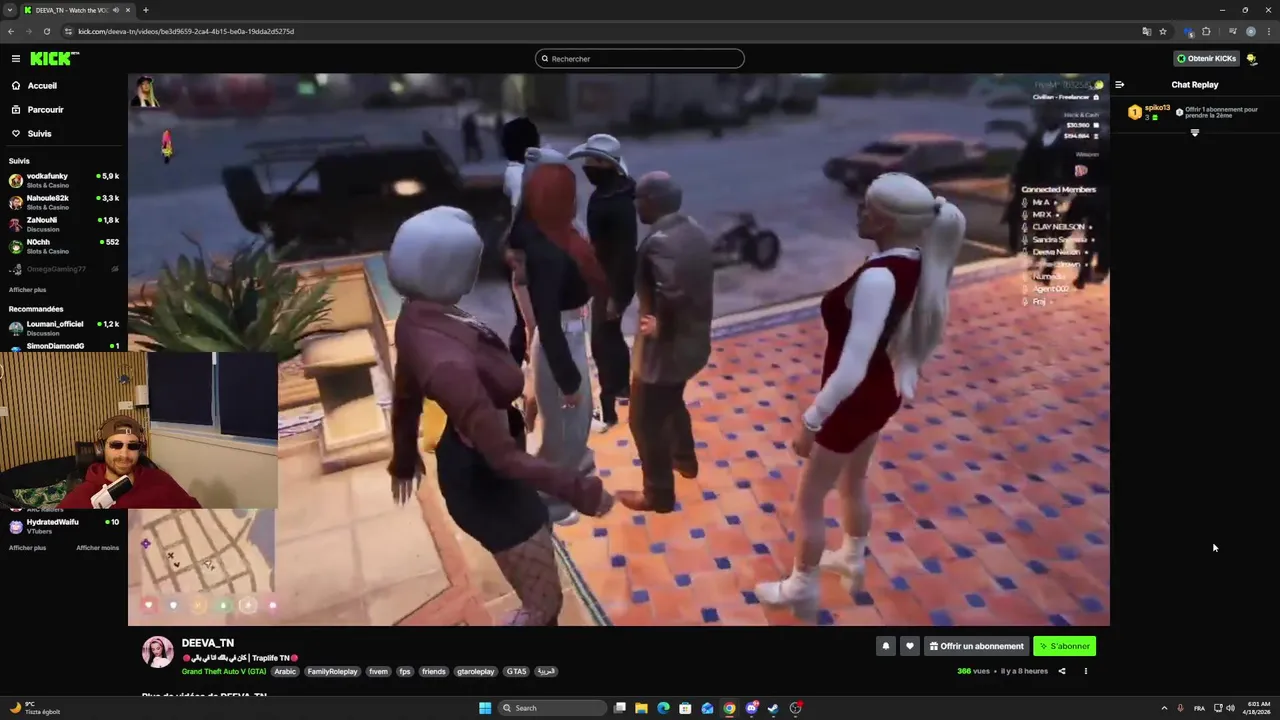Open video more options menu
The image size is (1280, 720).
1086,671
